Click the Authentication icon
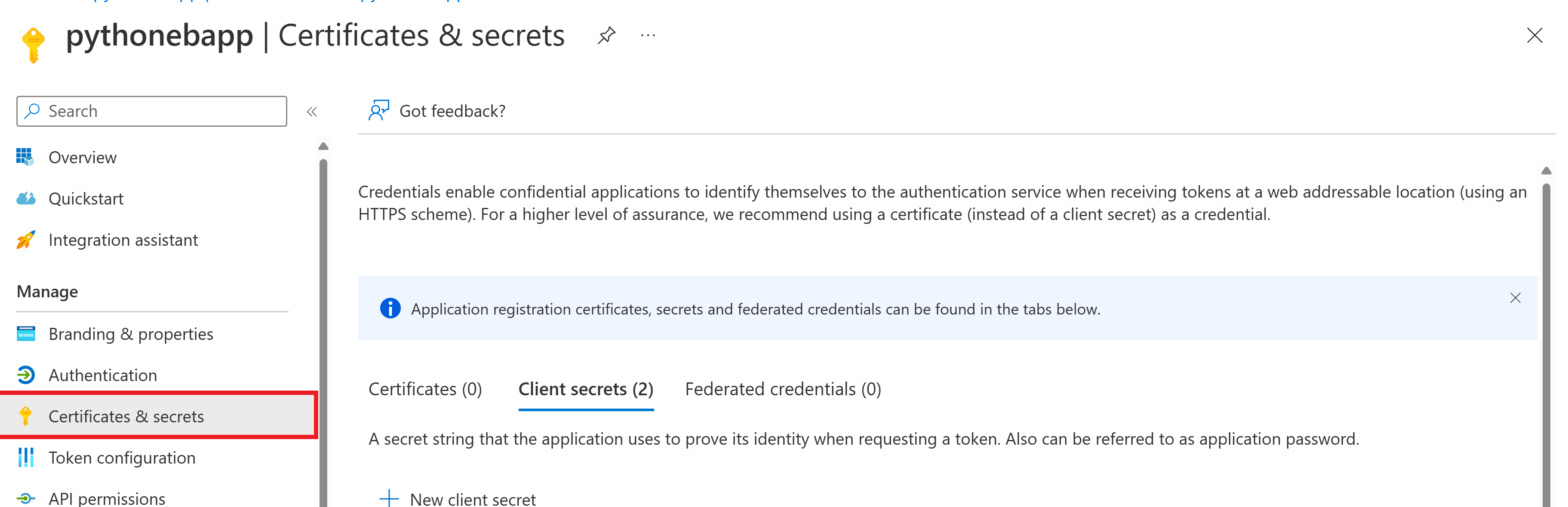1568x507 pixels. pos(25,375)
